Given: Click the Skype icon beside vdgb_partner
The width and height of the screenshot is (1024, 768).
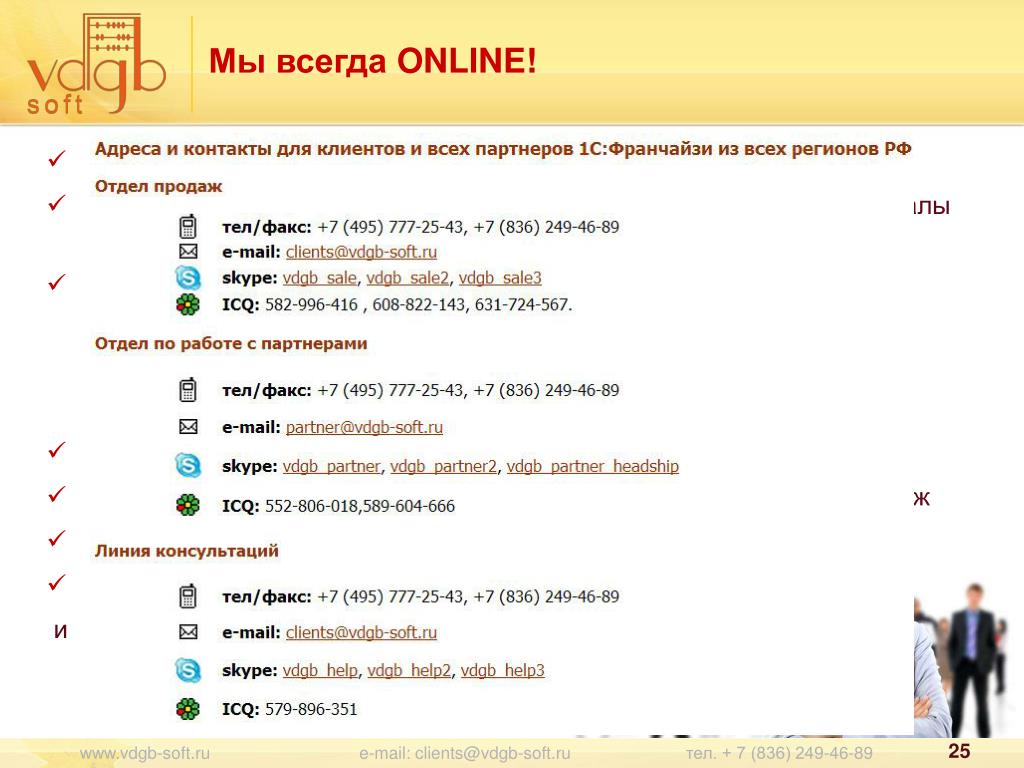Looking at the screenshot, I should click(188, 466).
